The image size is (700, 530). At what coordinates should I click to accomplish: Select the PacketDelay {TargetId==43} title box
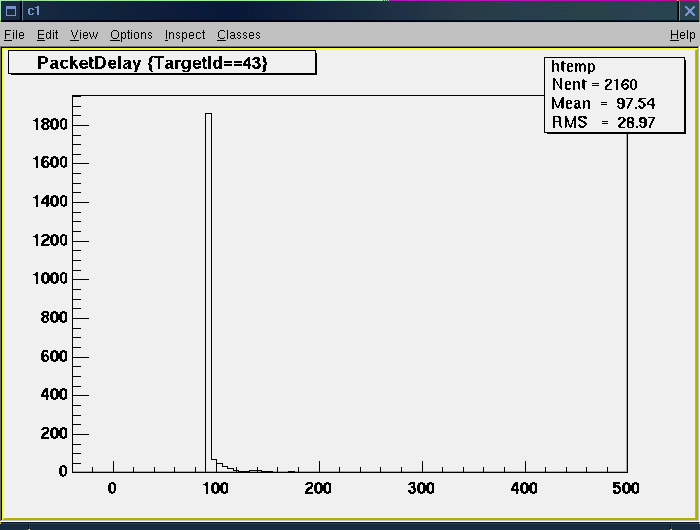162,63
